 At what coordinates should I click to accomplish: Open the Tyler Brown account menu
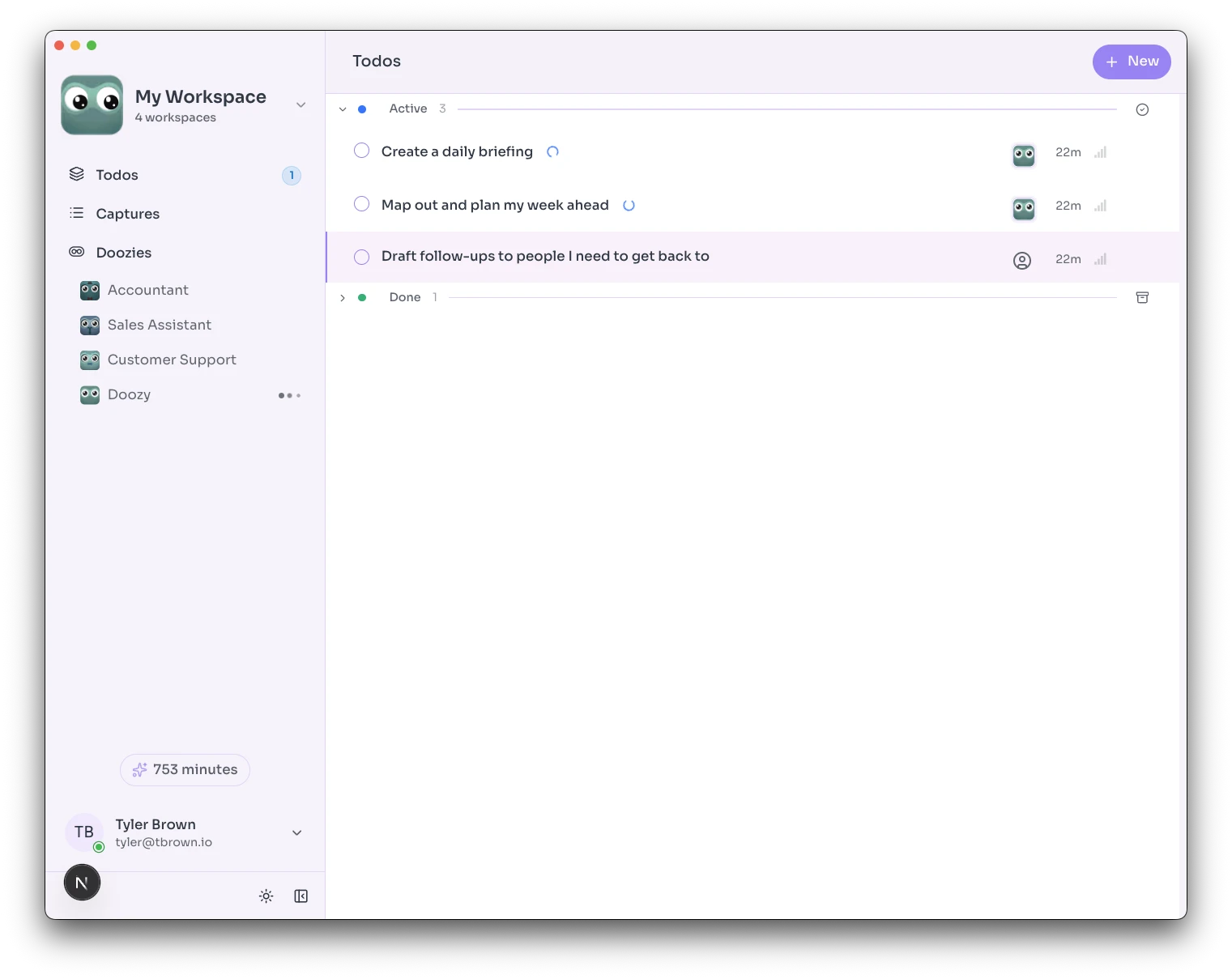(x=296, y=832)
